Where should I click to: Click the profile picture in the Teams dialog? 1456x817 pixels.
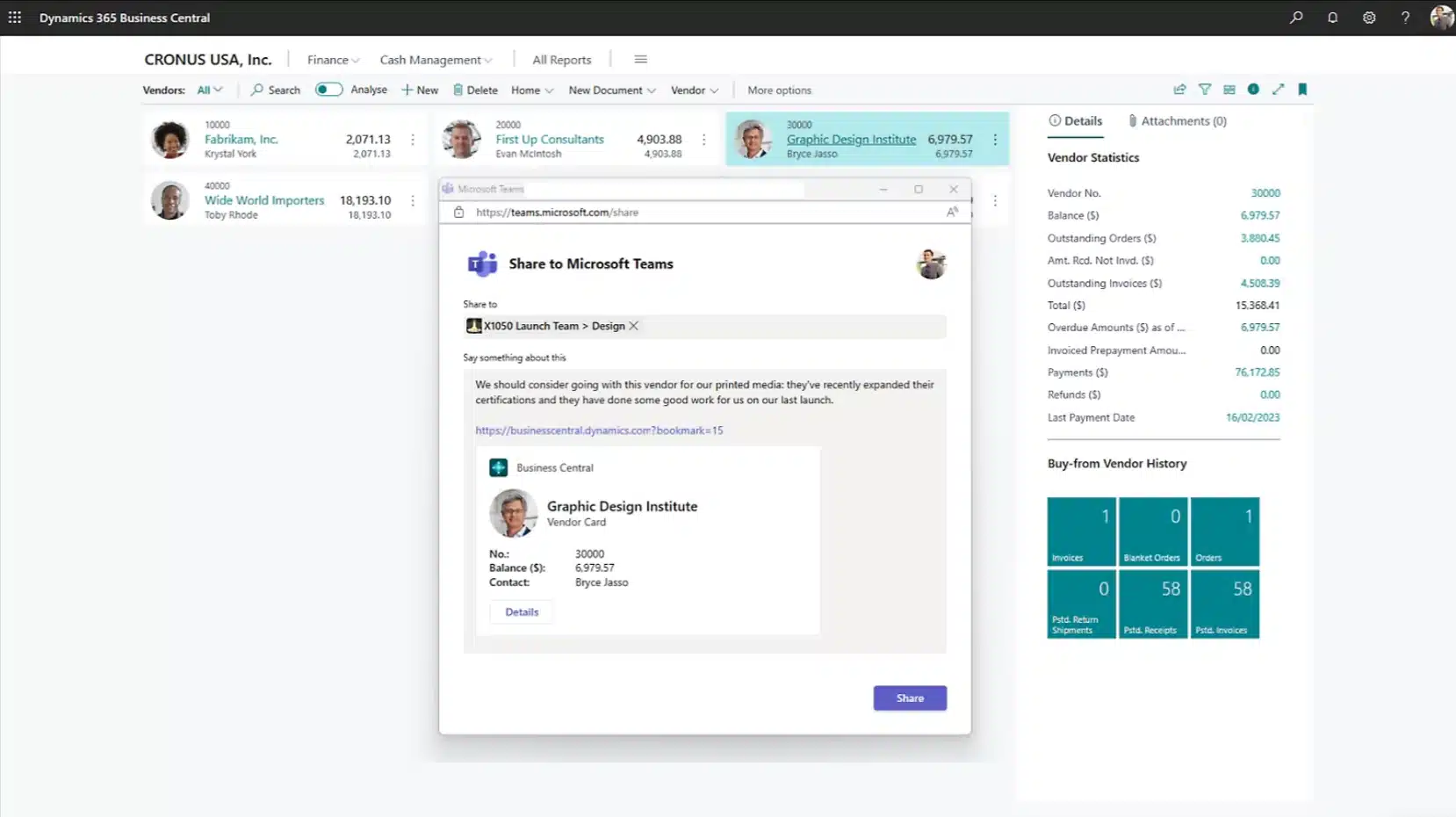(931, 264)
